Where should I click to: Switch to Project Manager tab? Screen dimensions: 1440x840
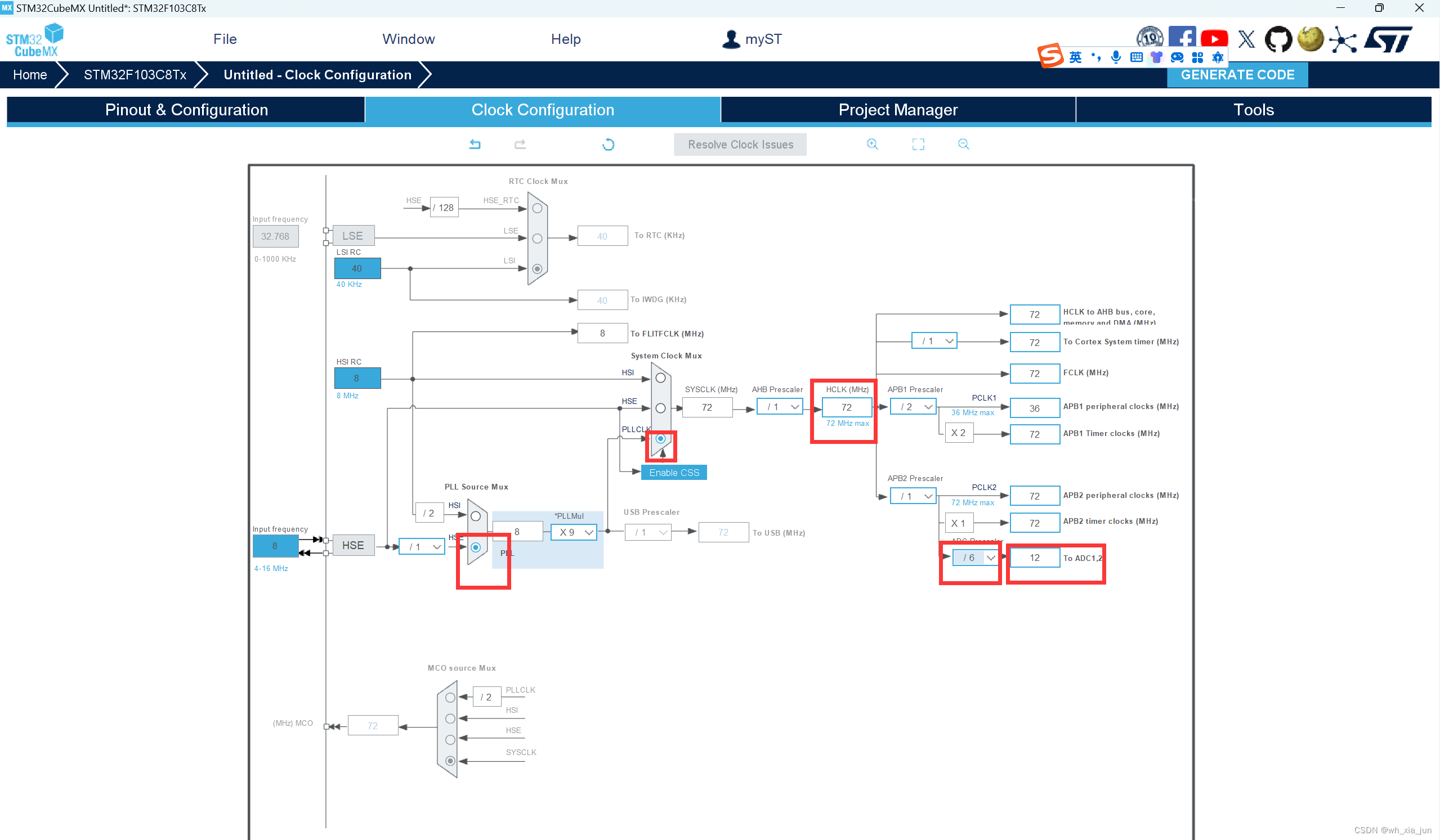(x=898, y=110)
